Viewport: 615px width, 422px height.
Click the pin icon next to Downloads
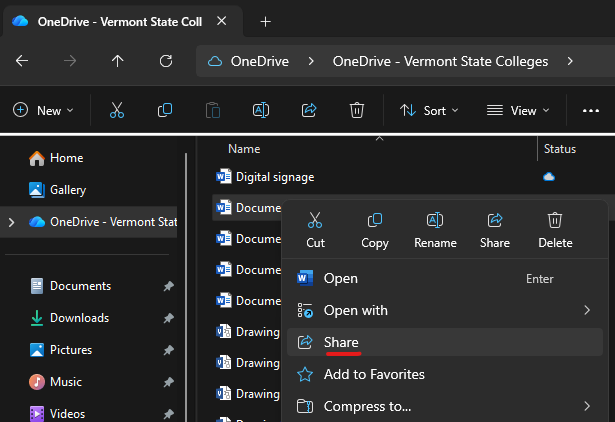(x=169, y=318)
